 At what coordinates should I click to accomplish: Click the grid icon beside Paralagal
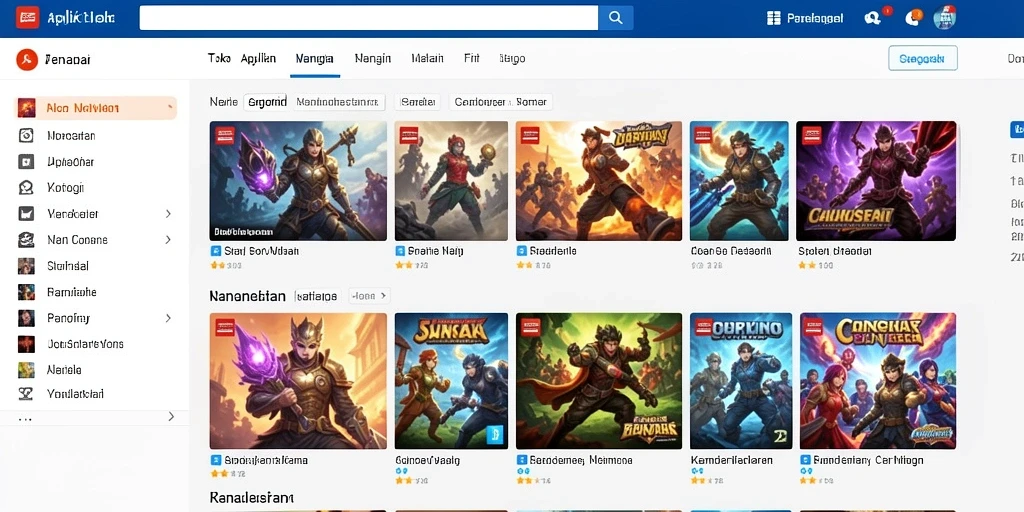click(x=774, y=18)
